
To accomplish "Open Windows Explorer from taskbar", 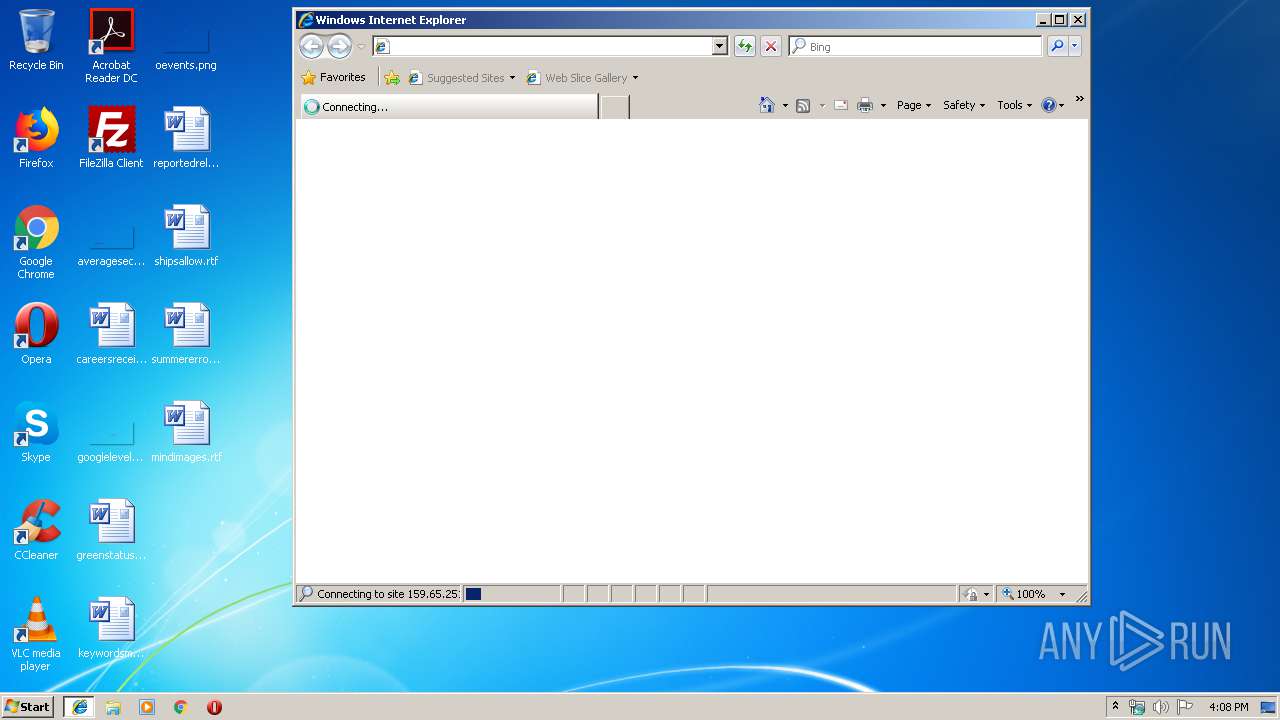I will [x=113, y=707].
